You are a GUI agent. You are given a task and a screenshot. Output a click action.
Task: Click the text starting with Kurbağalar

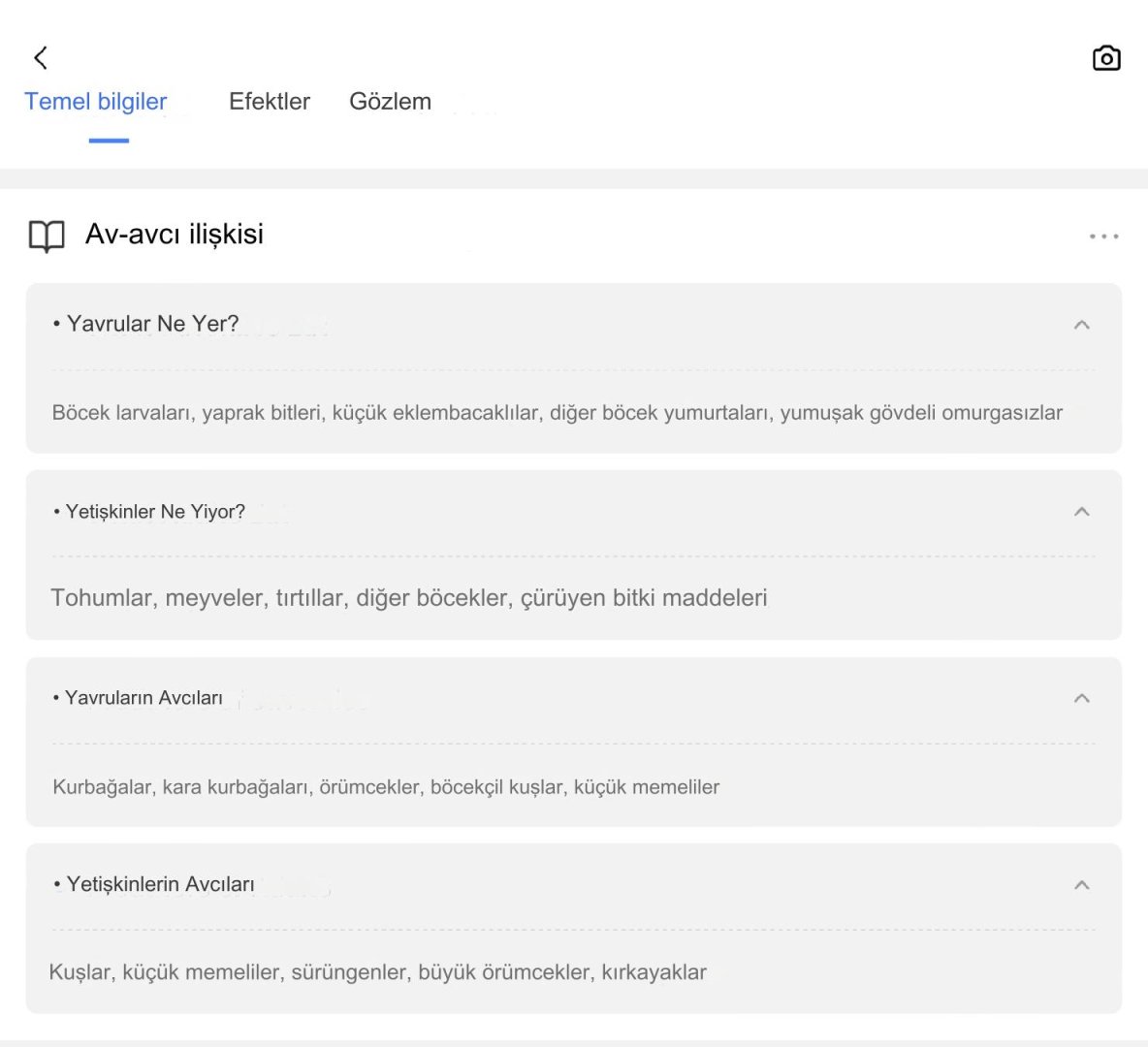coord(386,787)
